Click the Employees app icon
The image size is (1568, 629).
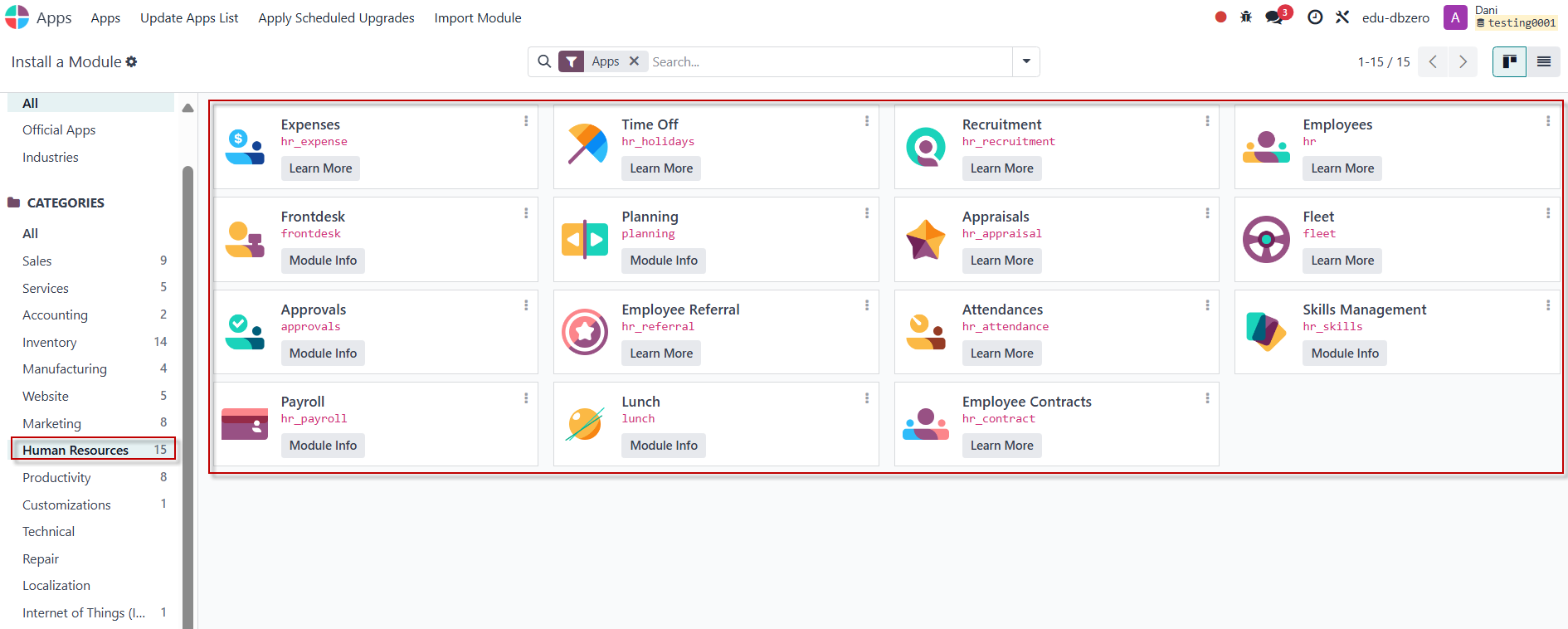coord(1266,147)
